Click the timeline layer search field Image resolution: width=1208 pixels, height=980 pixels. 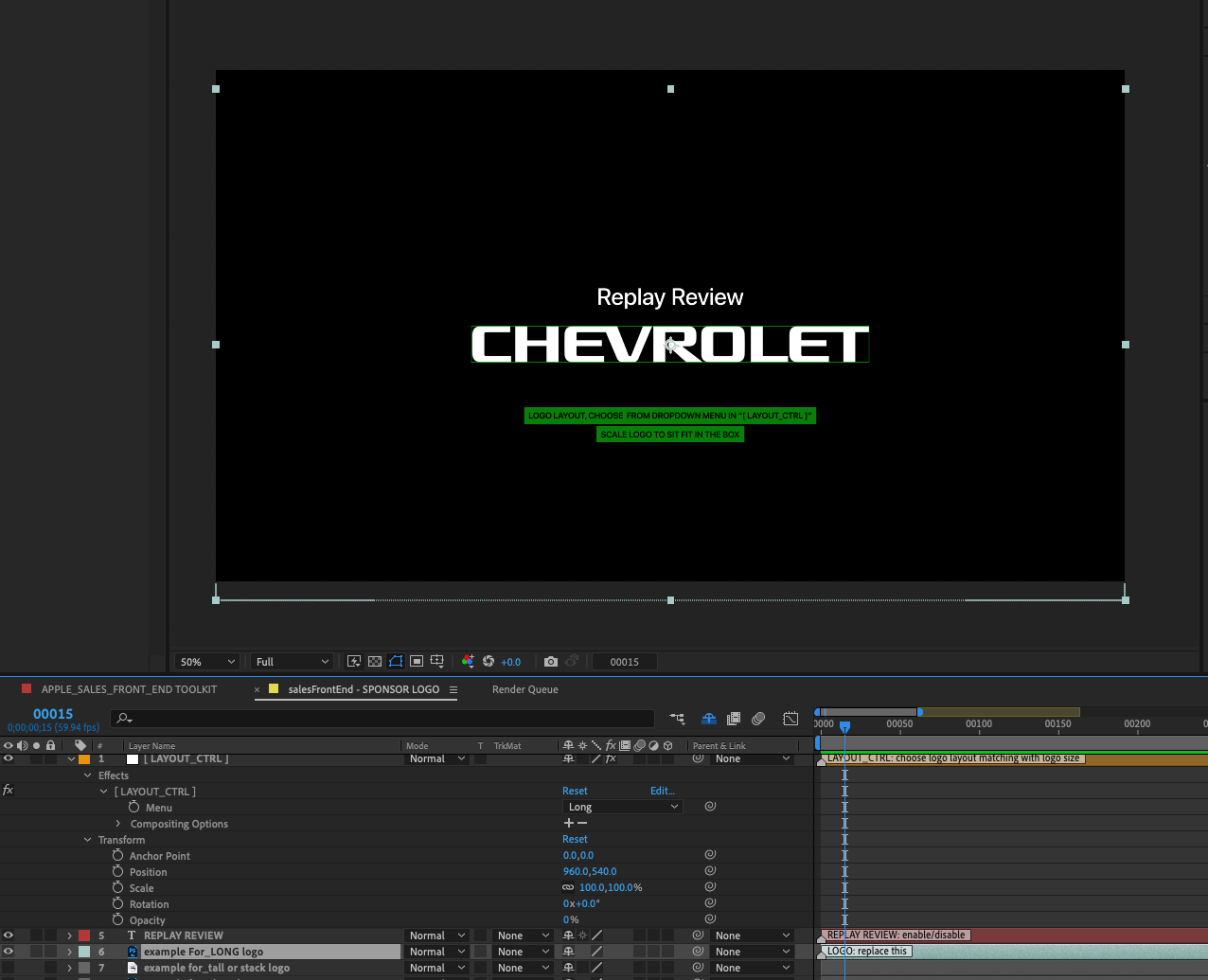[x=382, y=719]
